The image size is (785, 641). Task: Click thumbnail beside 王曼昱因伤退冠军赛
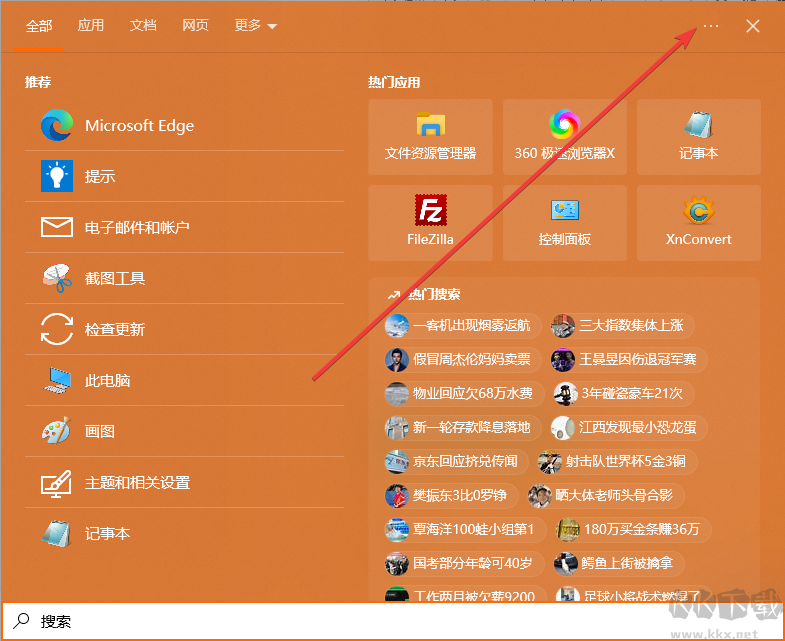coord(563,360)
